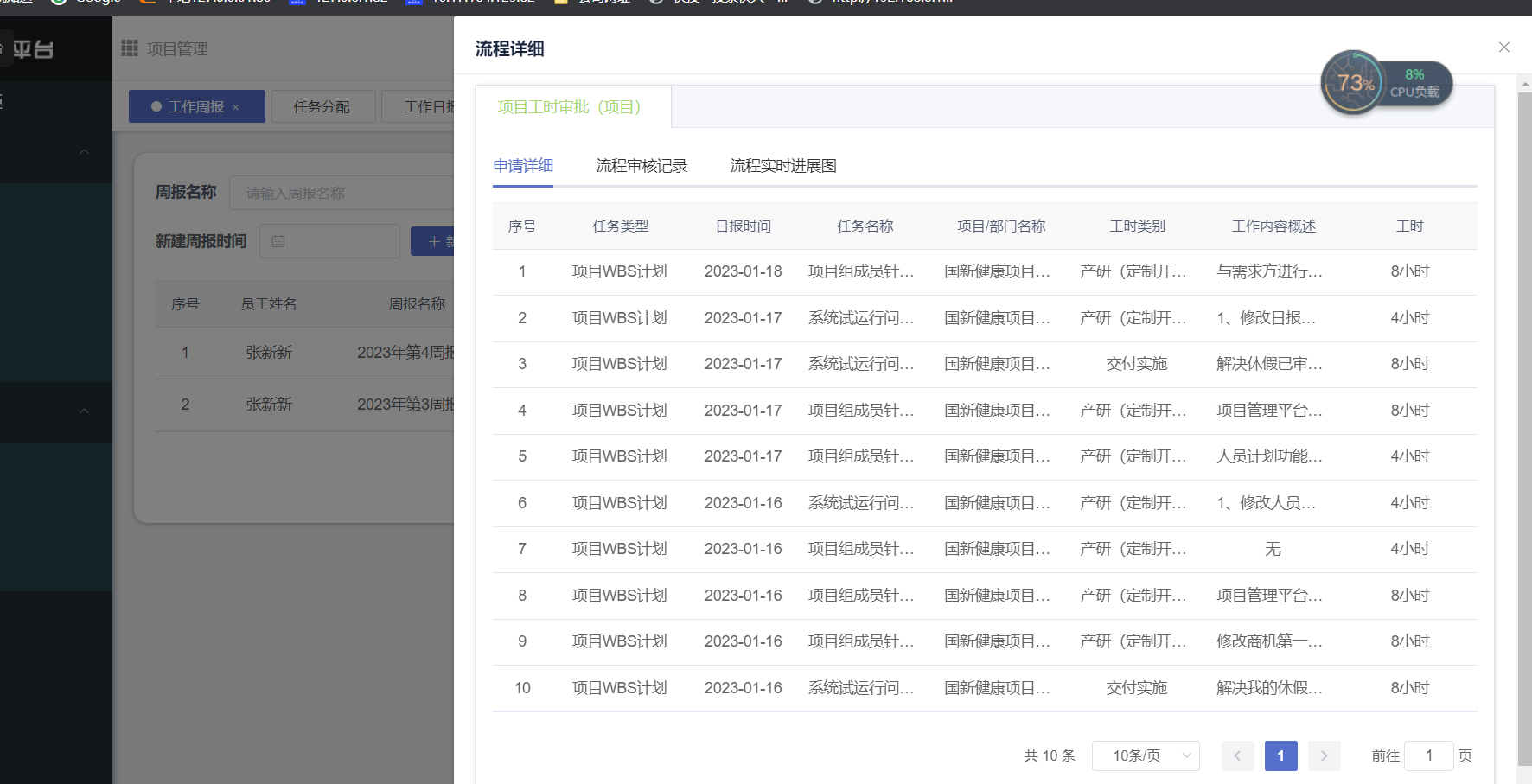The height and width of the screenshot is (784, 1532).
Task: Click the 项目管理 grid icon in the header
Action: (x=130, y=48)
